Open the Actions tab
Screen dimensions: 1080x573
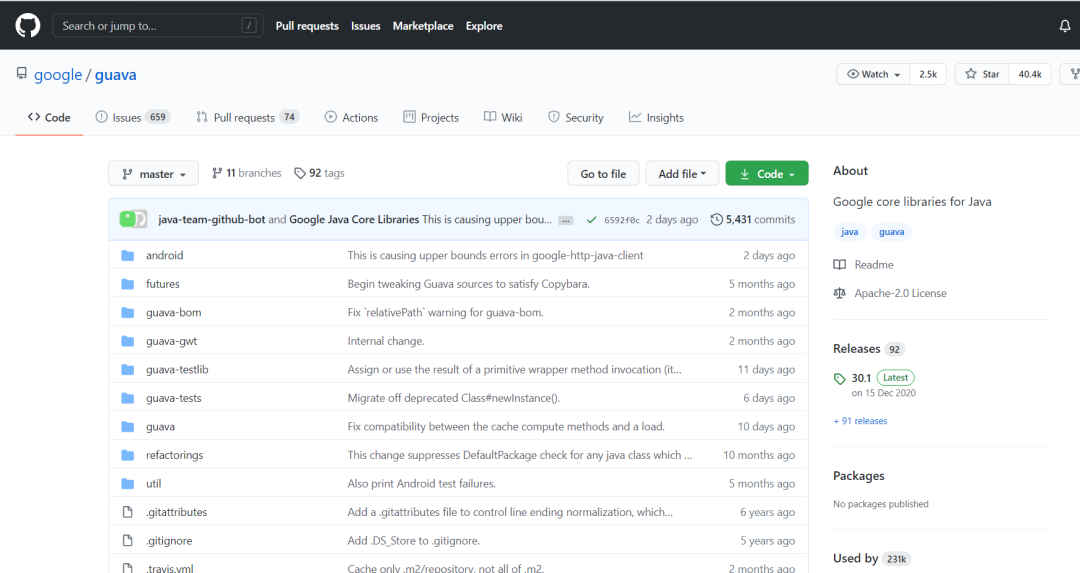pos(351,118)
